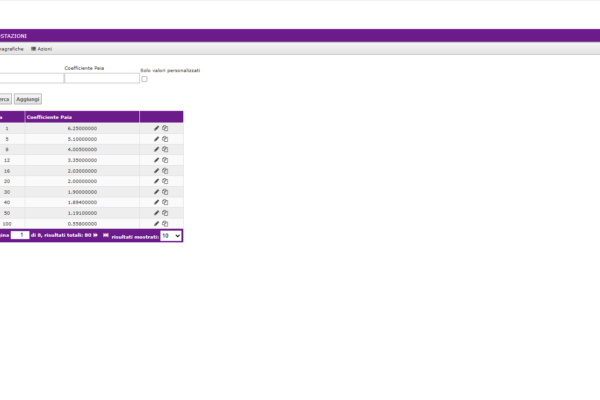Copy the row with coefficient 1.90000000
The height and width of the screenshot is (400, 600).
click(165, 192)
